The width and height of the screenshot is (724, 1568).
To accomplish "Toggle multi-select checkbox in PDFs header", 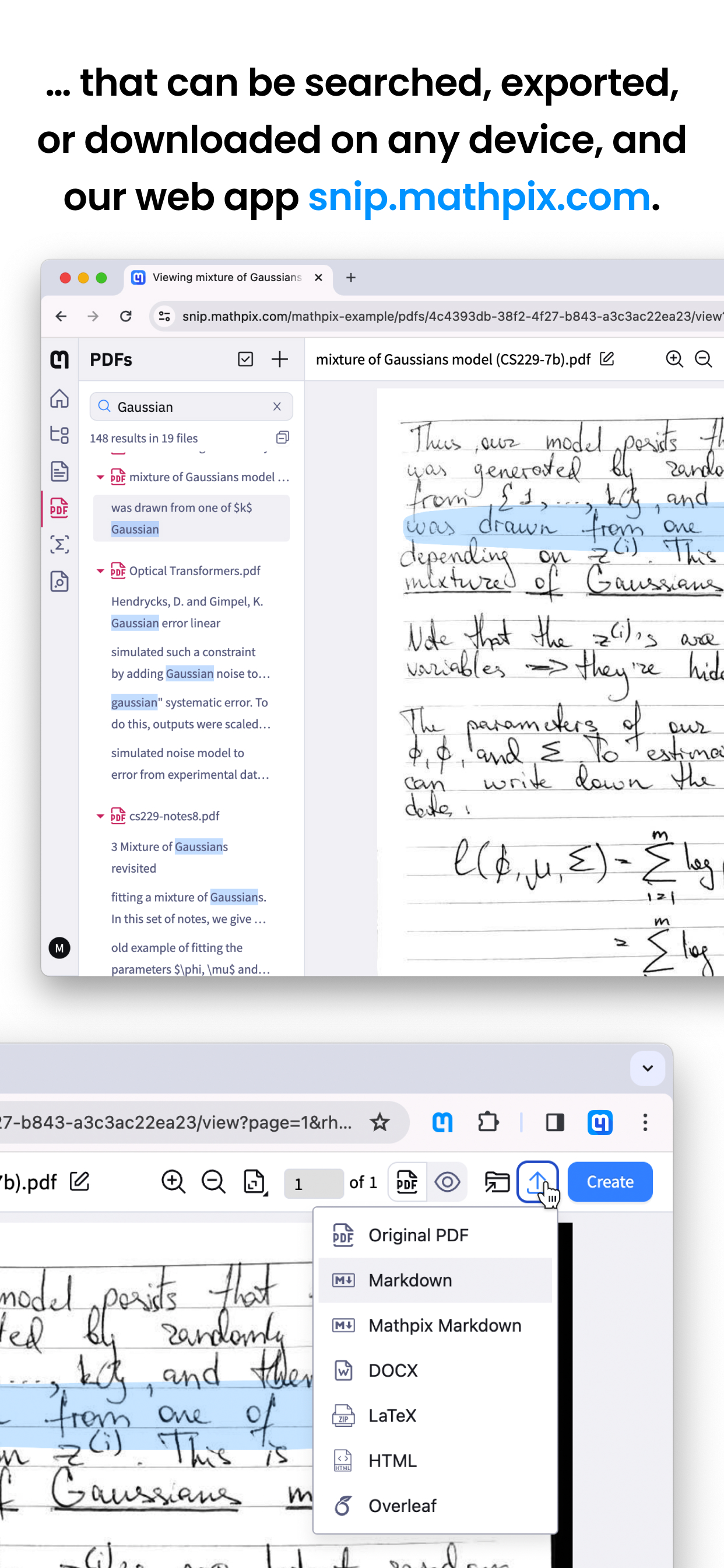I will click(x=245, y=359).
